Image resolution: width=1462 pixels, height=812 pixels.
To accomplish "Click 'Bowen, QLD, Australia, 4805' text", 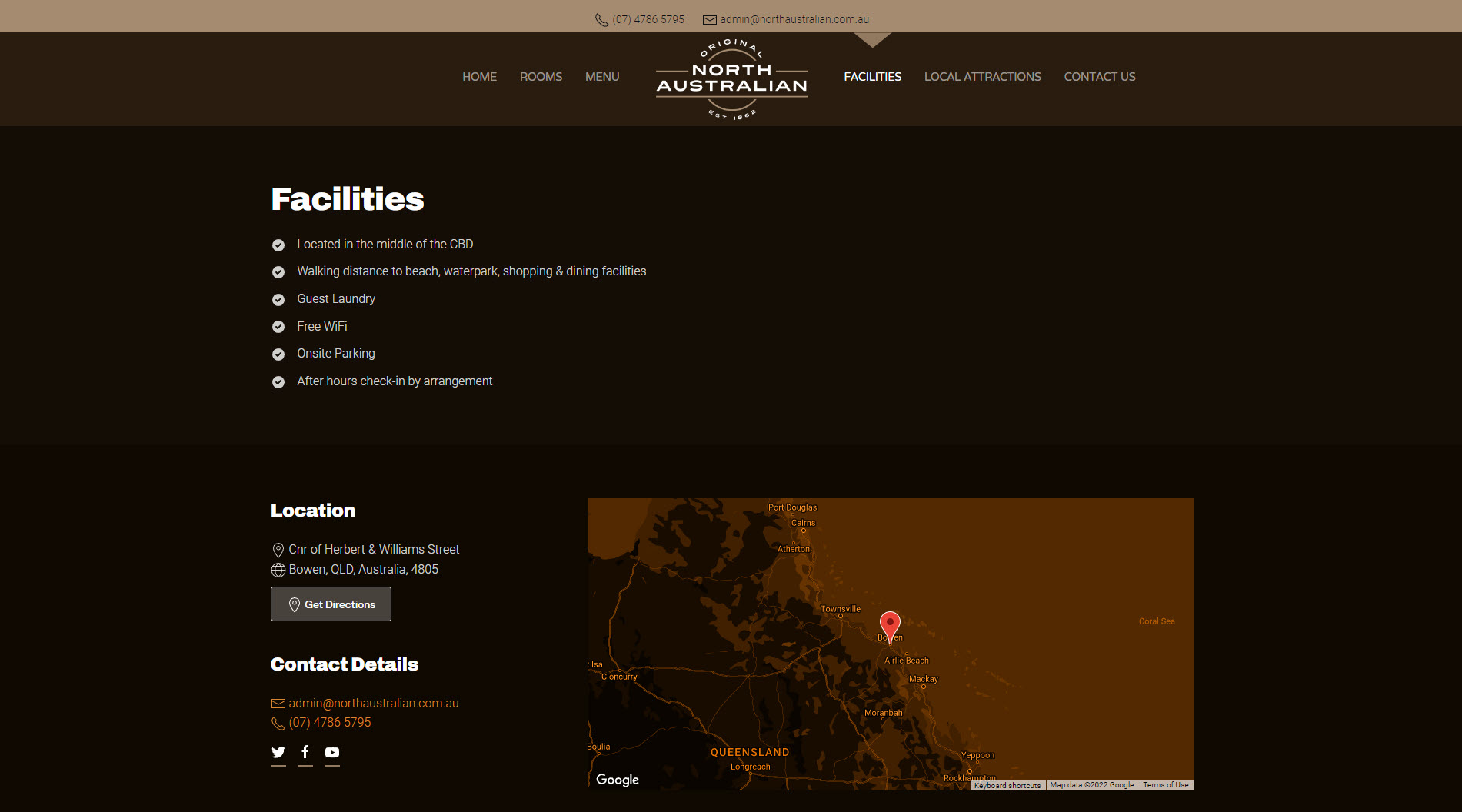I will 364,569.
